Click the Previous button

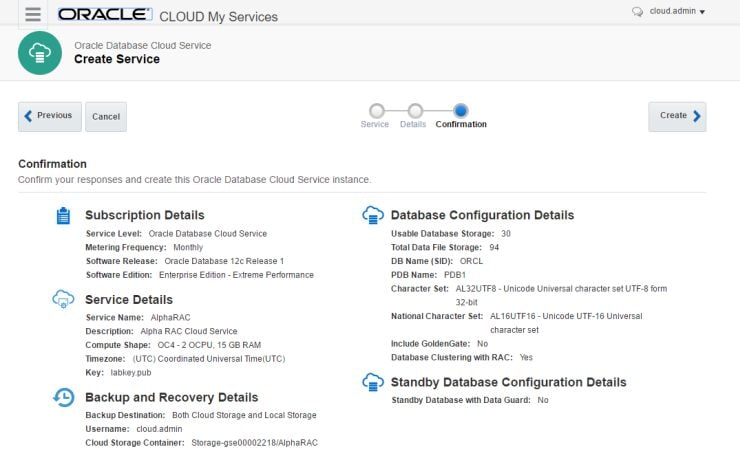click(x=49, y=116)
